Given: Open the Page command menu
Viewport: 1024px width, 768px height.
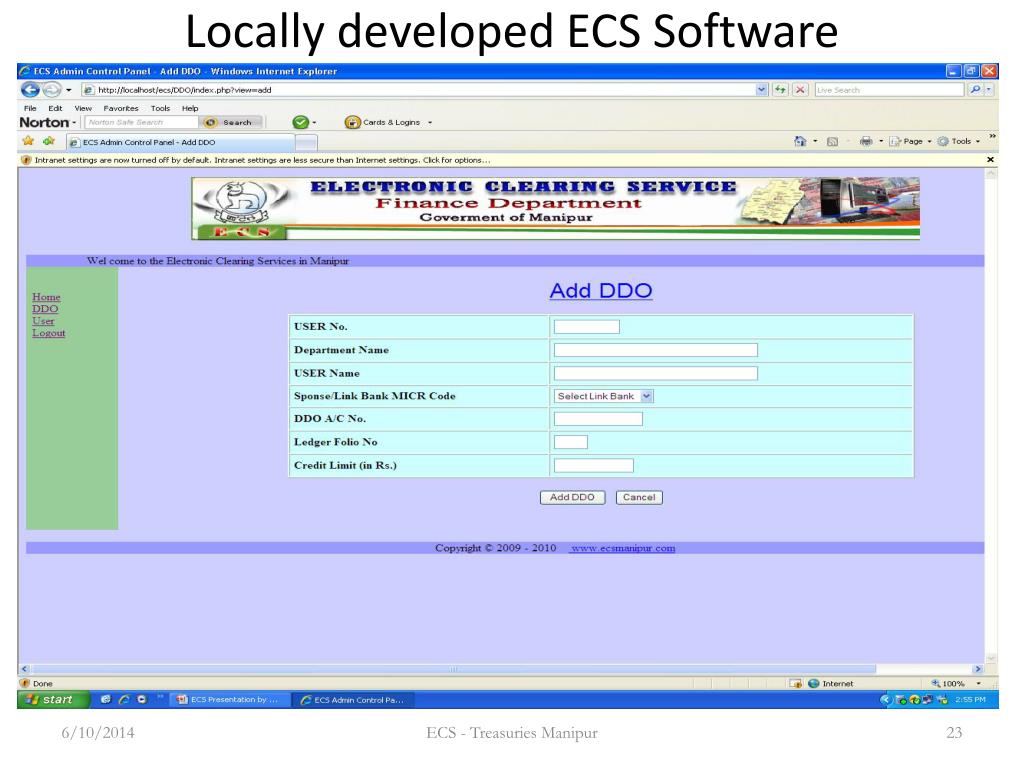Looking at the screenshot, I should [x=910, y=141].
